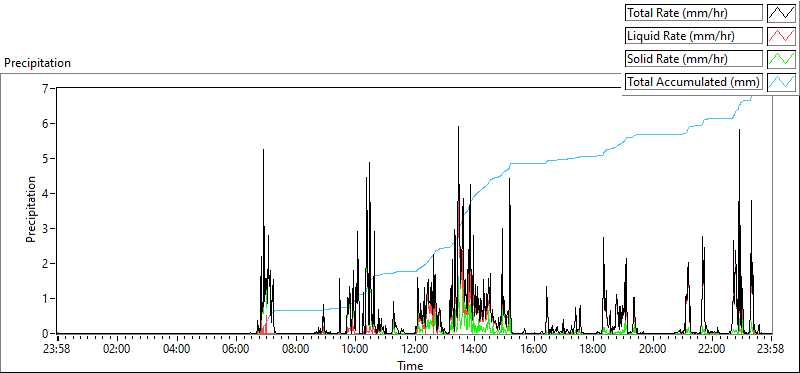The height and width of the screenshot is (373, 800).
Task: Click the Solid Rate green plot icon
Action: [x=782, y=59]
